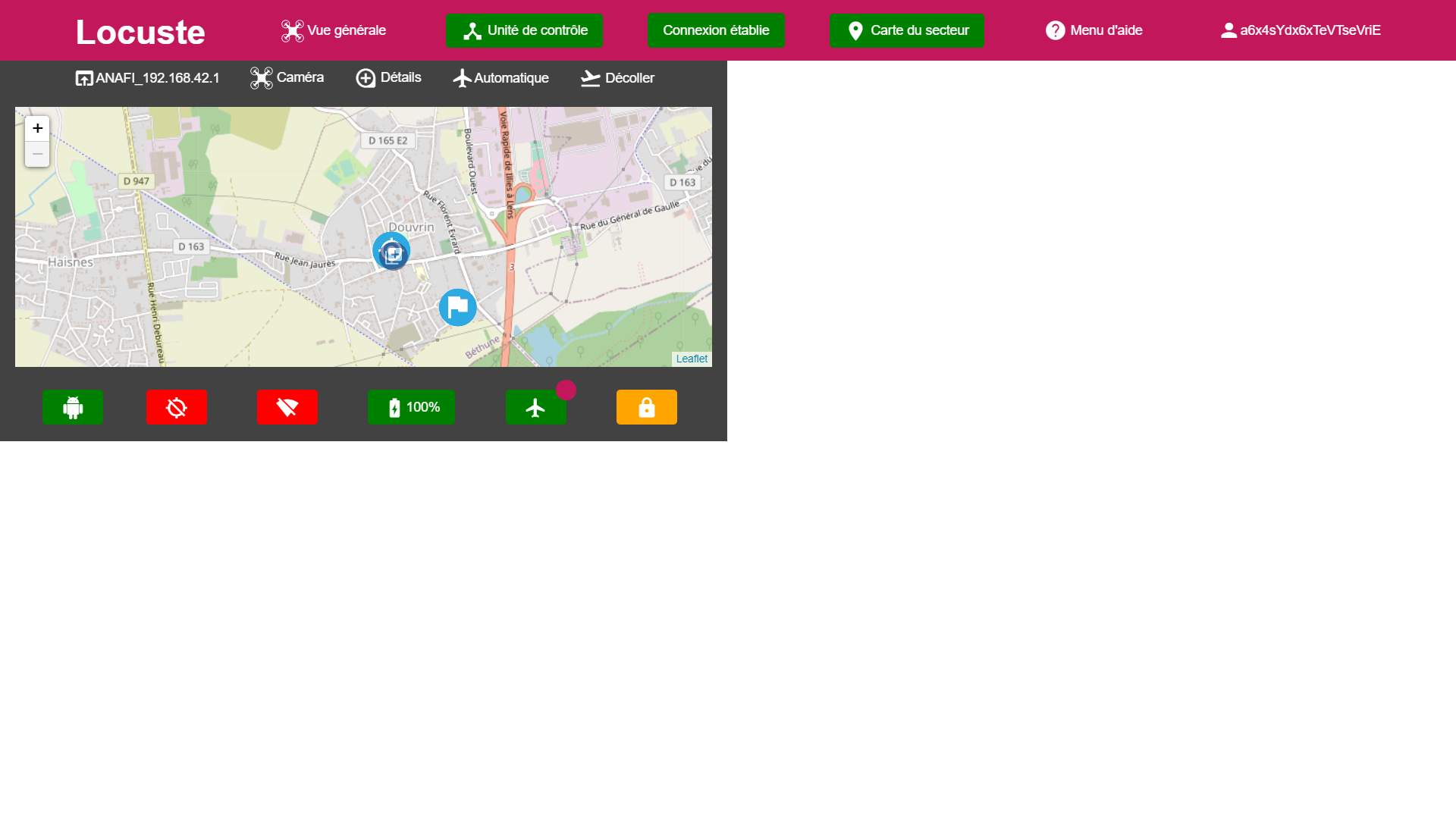Show drone Détails

point(388,78)
